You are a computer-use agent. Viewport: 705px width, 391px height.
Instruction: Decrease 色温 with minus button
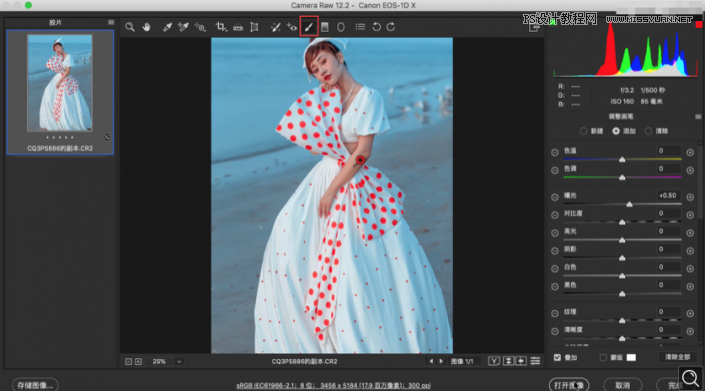pos(555,152)
